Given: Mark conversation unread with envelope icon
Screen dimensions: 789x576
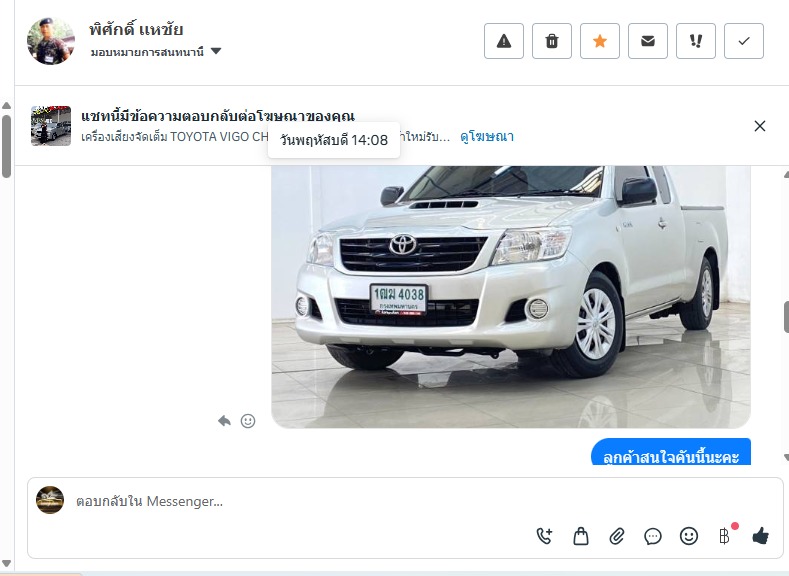Looking at the screenshot, I should click(648, 41).
